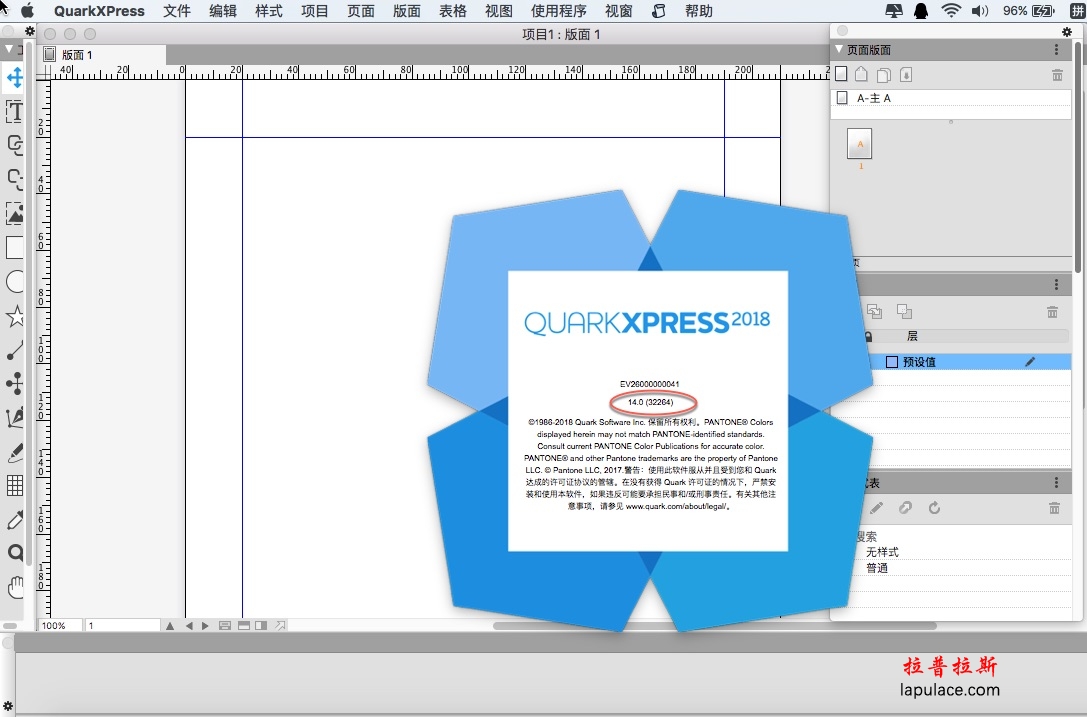Select the A-主 A master page row
Screen dimensions: 1087x717
[950, 98]
